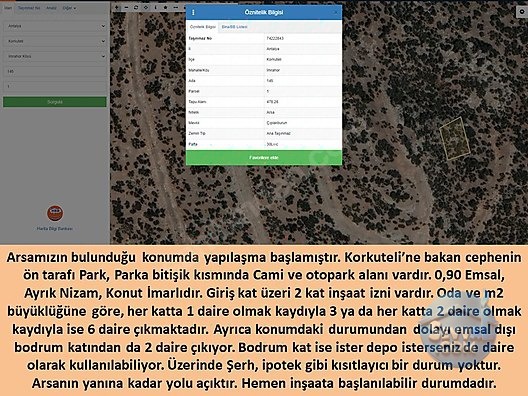Image resolution: width=528 pixels, height=396 pixels.
Task: Click the Pafta row value in dialog
Action: pos(272,144)
